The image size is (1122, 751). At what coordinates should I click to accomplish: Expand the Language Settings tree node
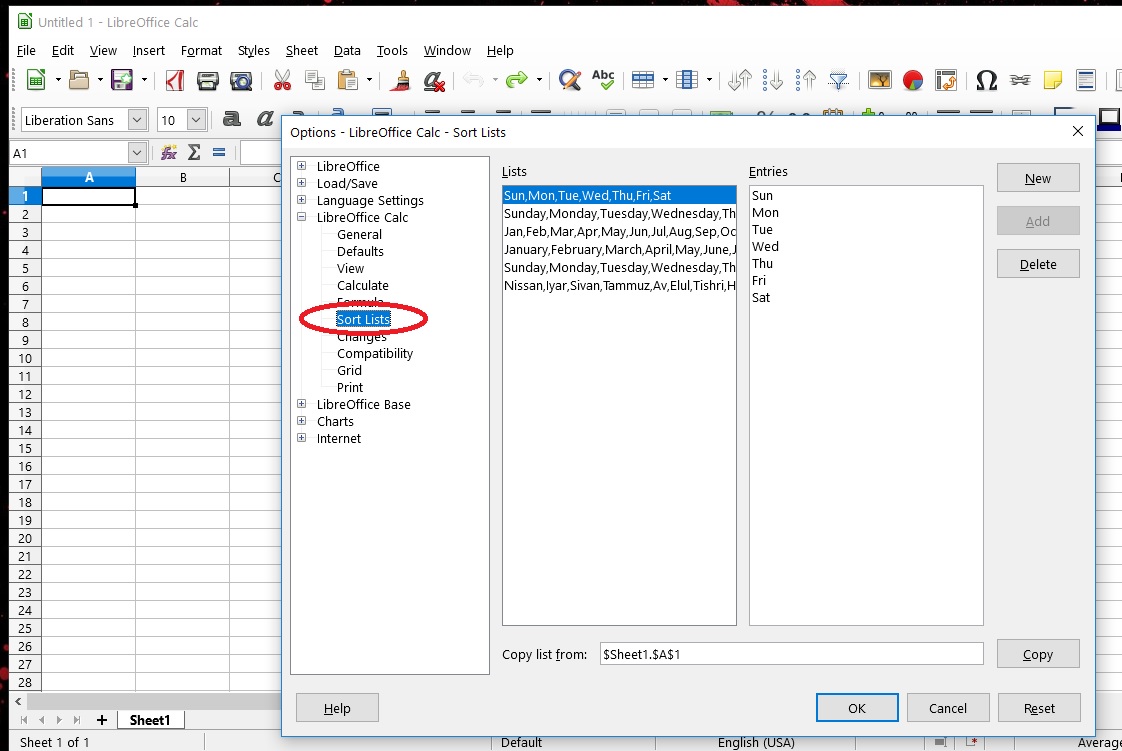[x=302, y=200]
